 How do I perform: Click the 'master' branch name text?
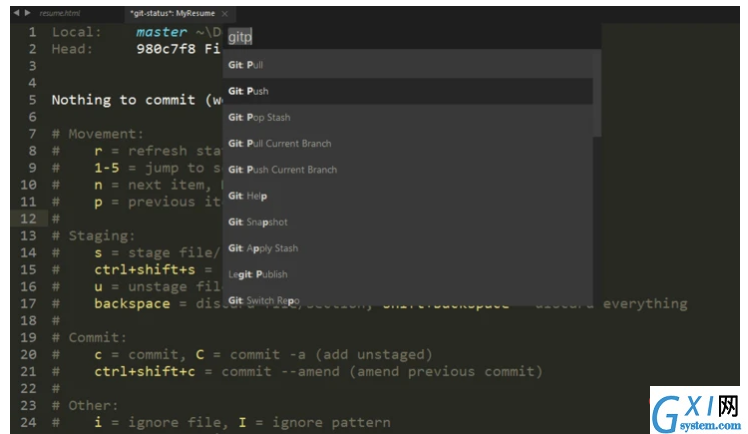coord(161,32)
